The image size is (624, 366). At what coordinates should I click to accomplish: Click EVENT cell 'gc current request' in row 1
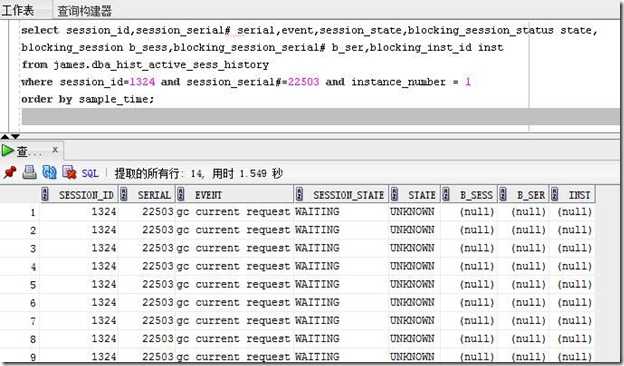[234, 212]
